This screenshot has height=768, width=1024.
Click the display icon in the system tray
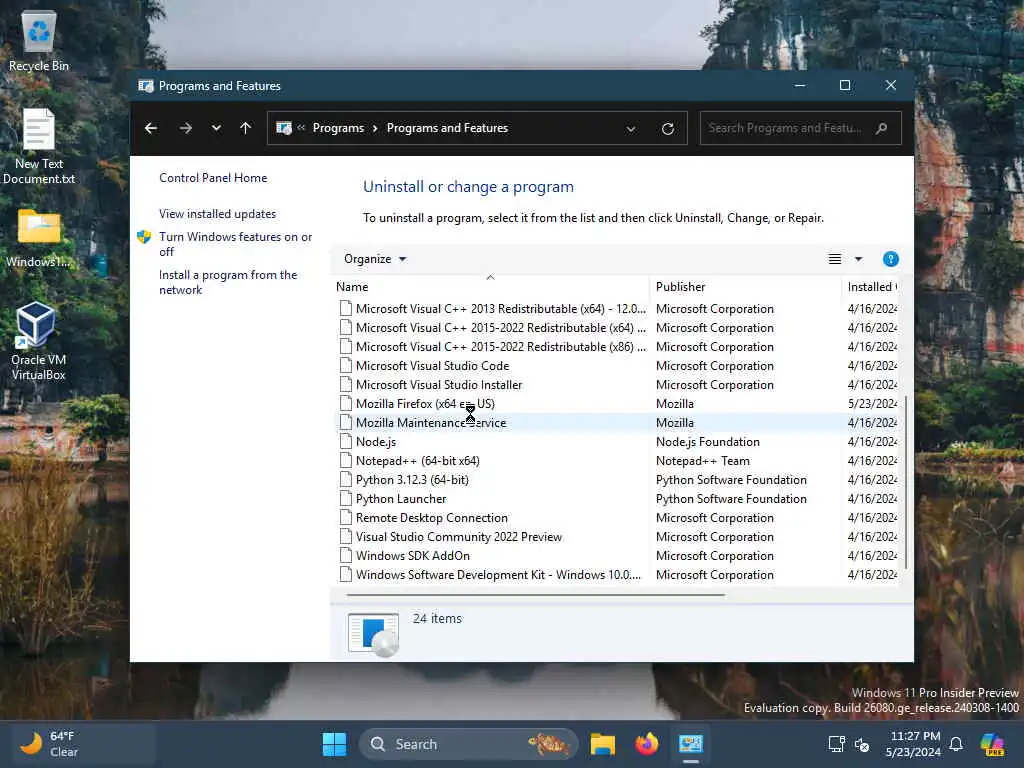[x=836, y=744]
